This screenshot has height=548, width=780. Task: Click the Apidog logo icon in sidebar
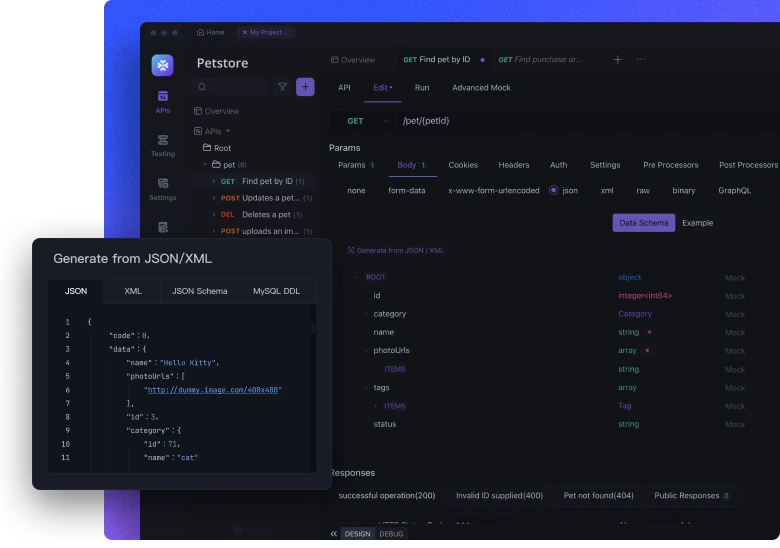(x=162, y=65)
